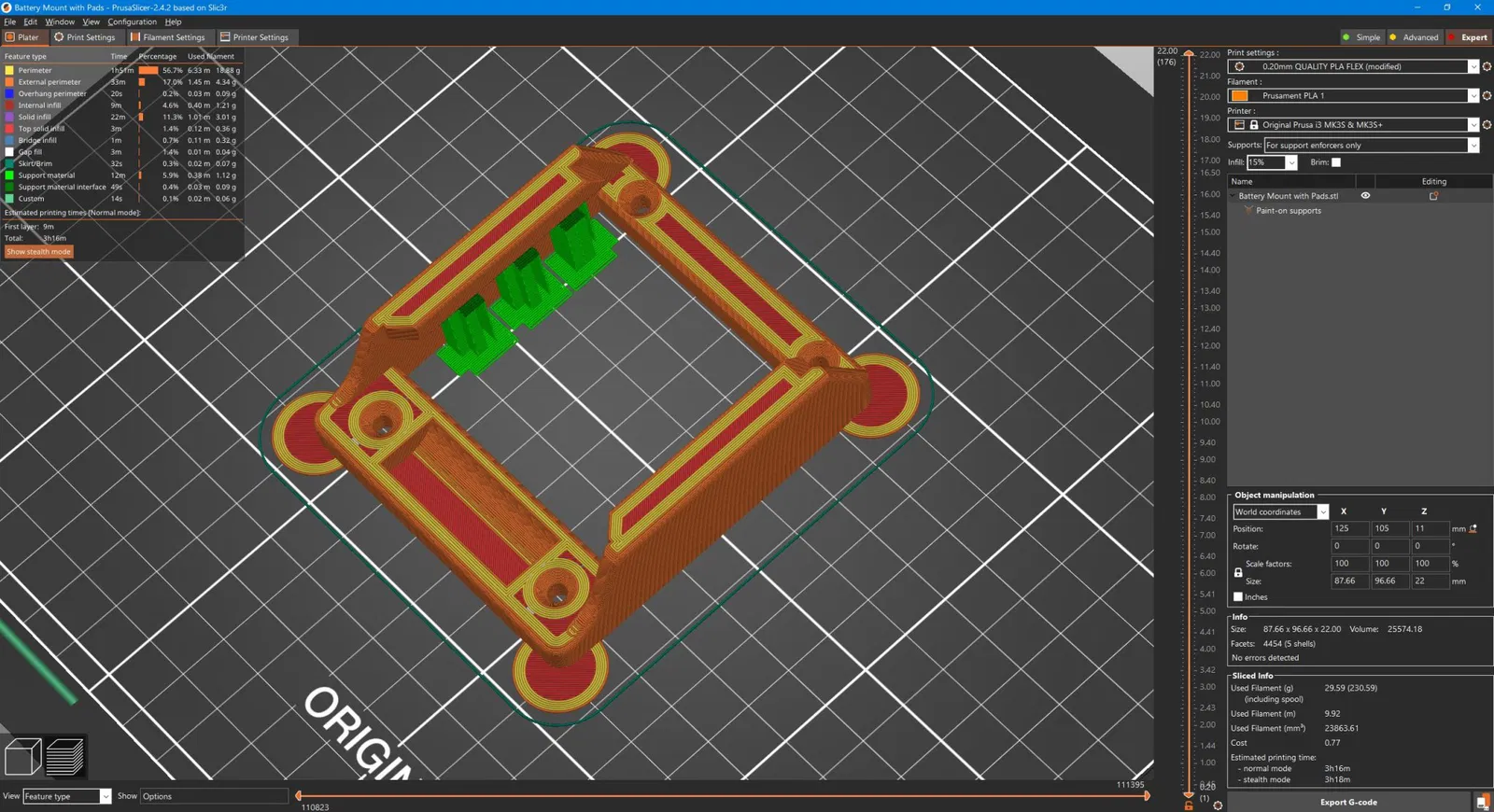
Task: Open the print settings gear next to the preset
Action: pyautogui.click(x=1487, y=66)
